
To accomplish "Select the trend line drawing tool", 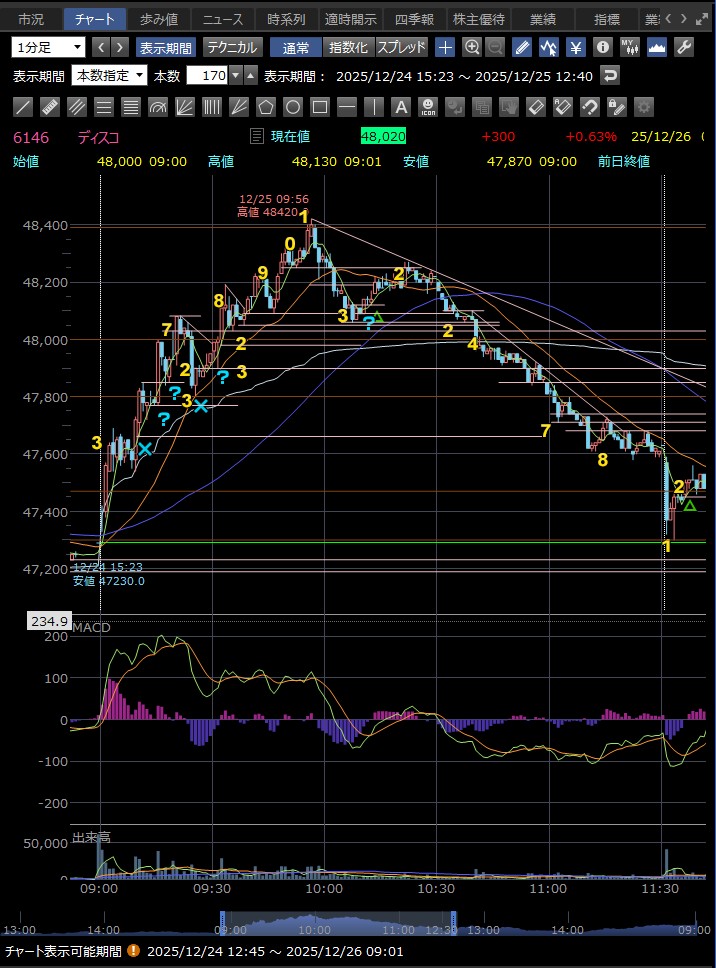I will [23, 106].
